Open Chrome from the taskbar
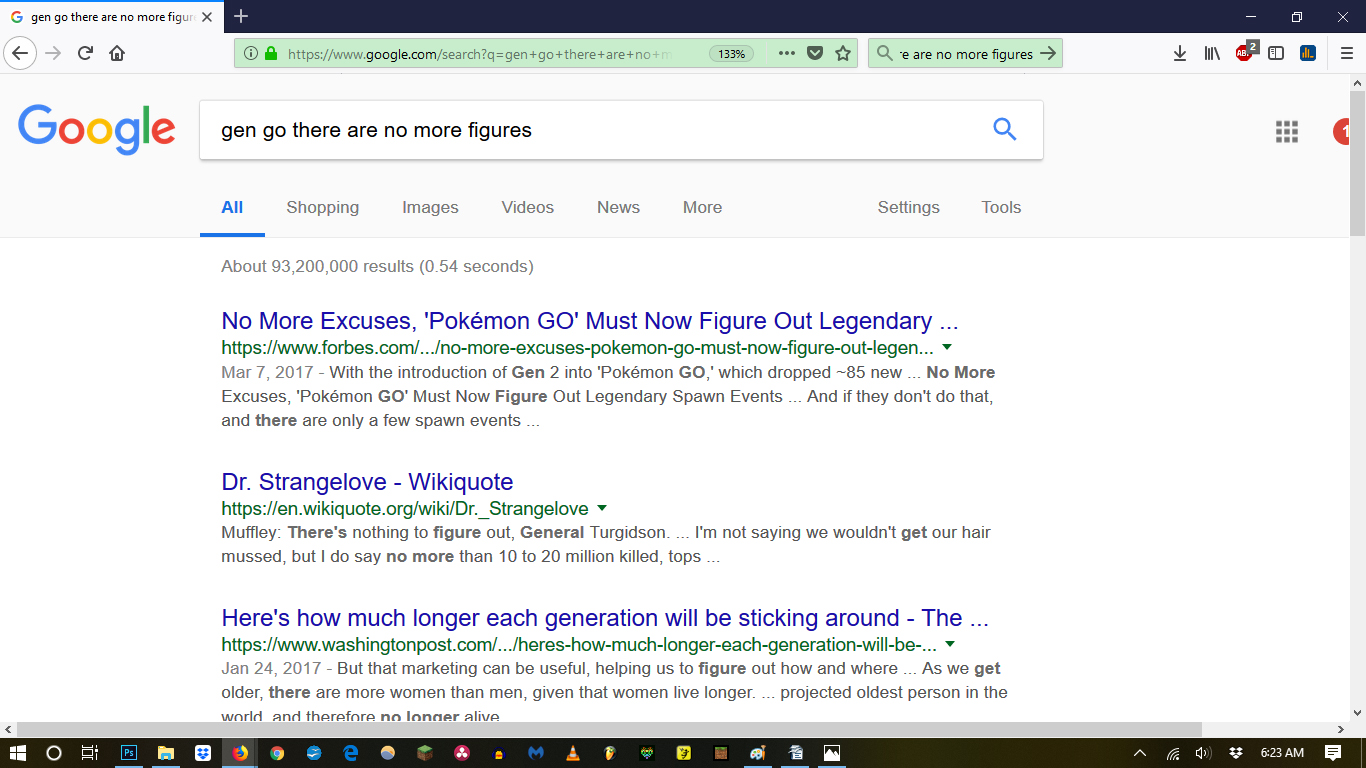The height and width of the screenshot is (768, 1366). (277, 753)
